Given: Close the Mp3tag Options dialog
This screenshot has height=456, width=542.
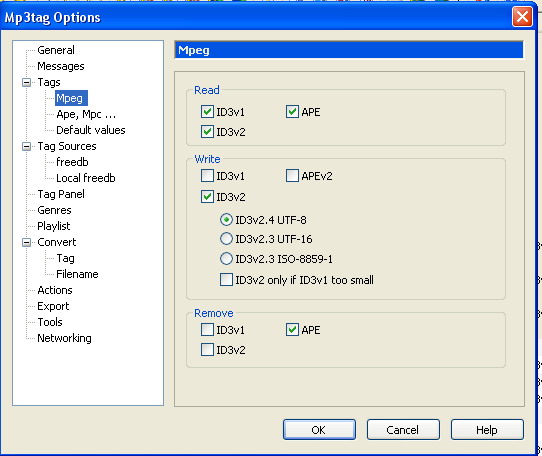Looking at the screenshot, I should pyautogui.click(x=522, y=17).
